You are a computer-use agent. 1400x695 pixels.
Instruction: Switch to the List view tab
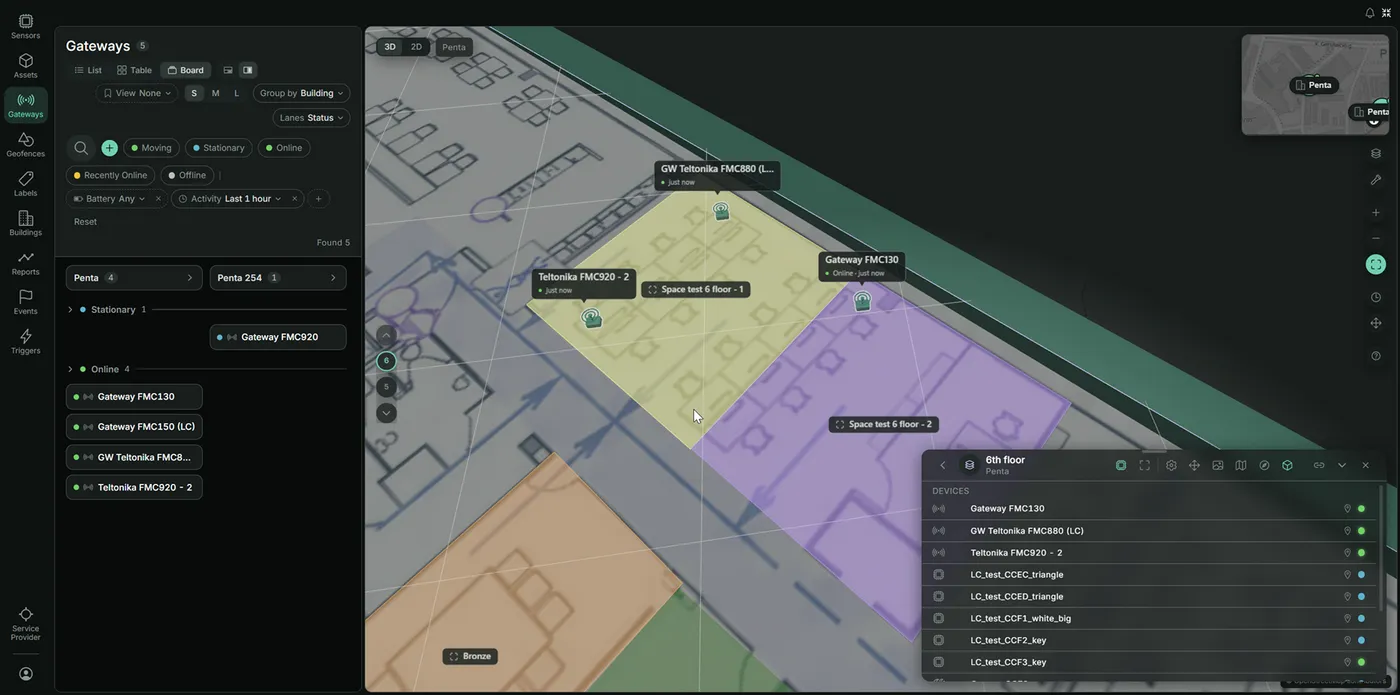point(88,70)
